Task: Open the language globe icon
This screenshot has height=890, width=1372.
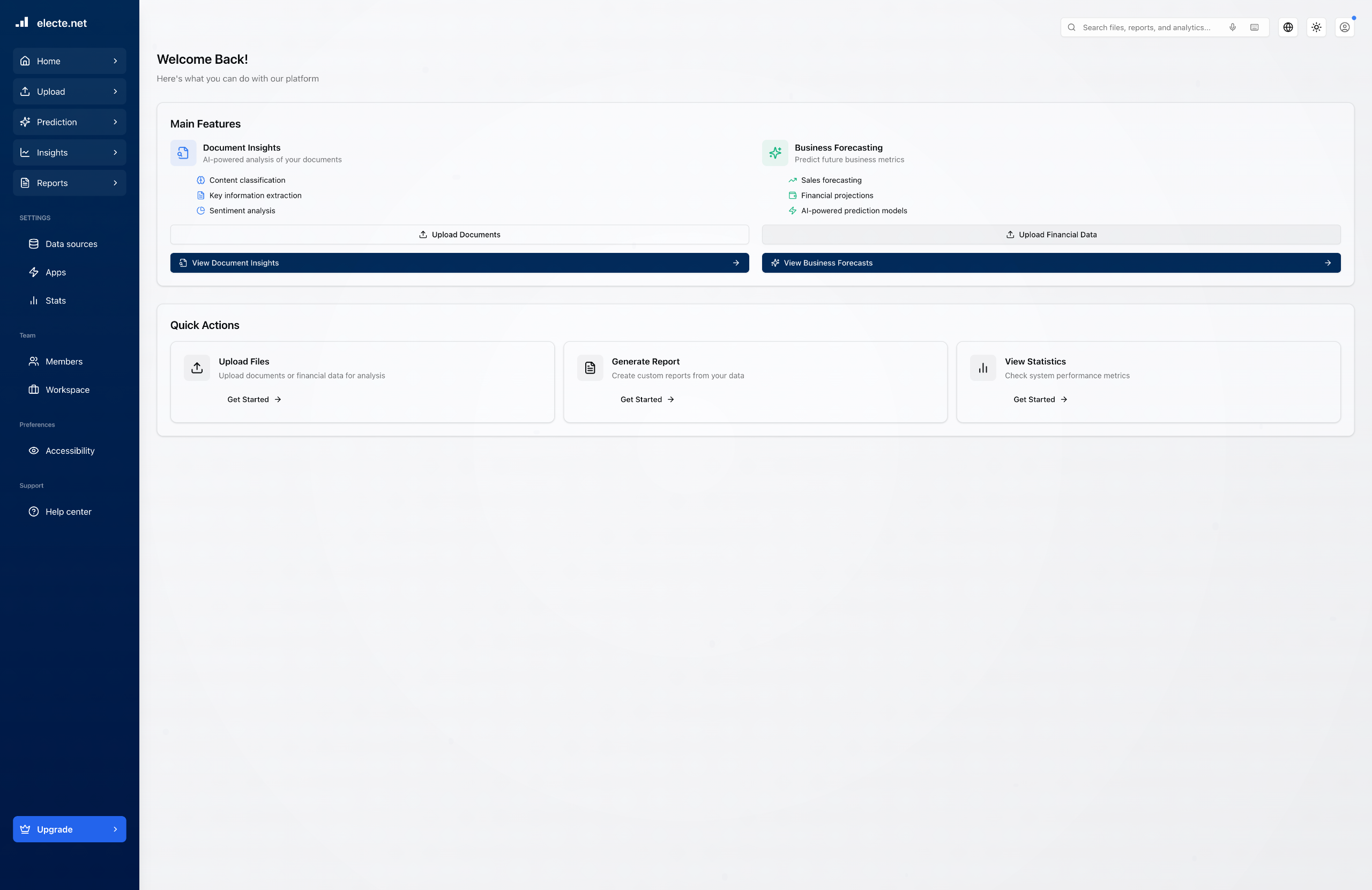Action: (x=1288, y=27)
